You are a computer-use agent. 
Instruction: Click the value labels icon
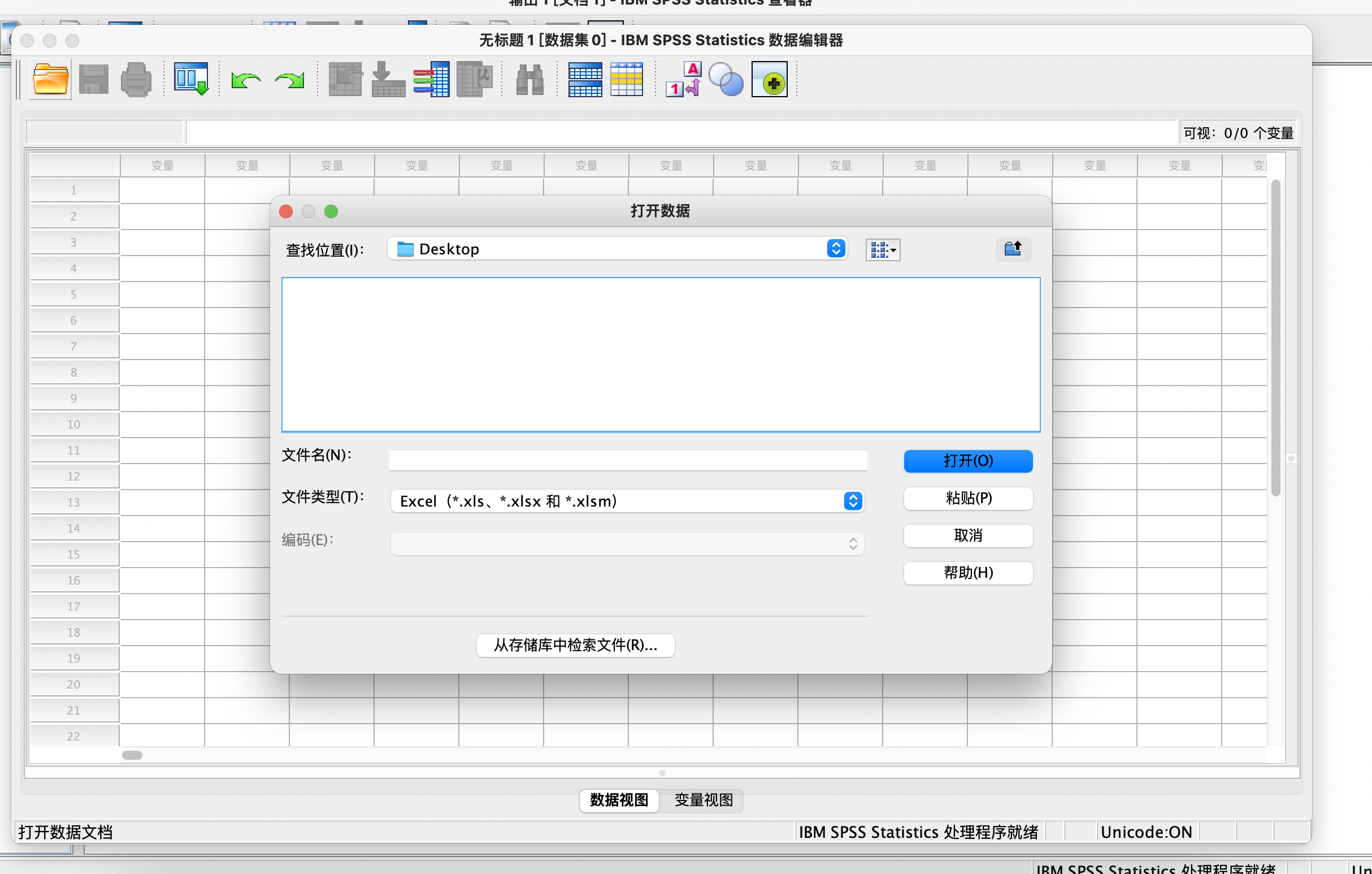click(x=683, y=80)
